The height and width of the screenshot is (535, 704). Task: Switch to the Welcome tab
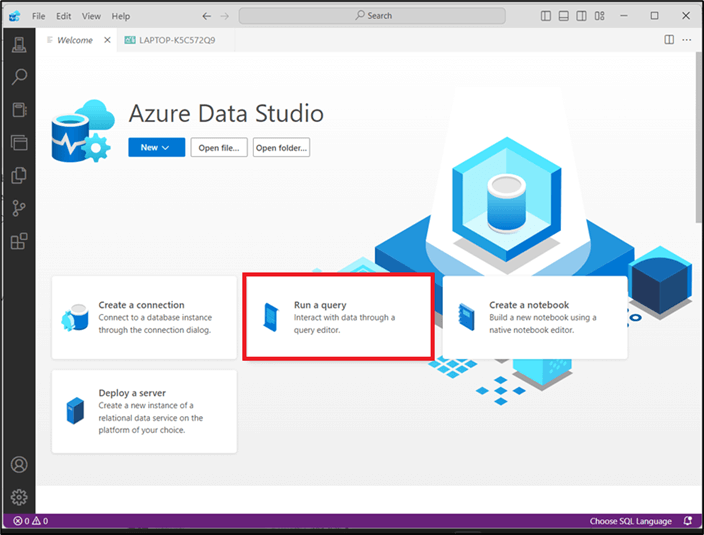click(x=75, y=40)
